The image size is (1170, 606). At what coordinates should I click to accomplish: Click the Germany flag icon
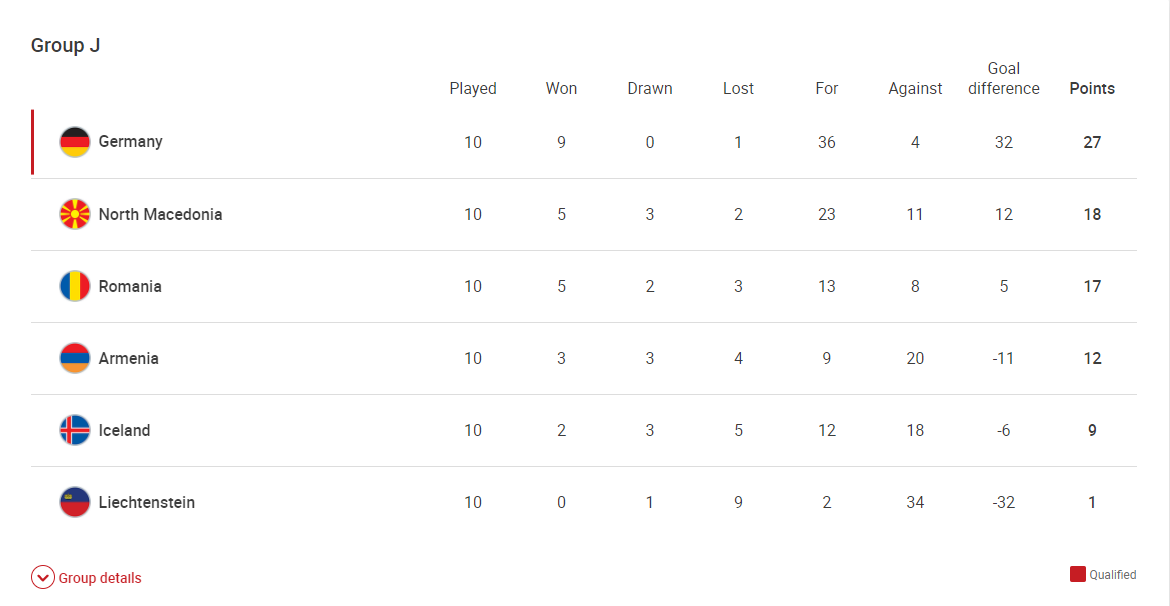tap(75, 143)
